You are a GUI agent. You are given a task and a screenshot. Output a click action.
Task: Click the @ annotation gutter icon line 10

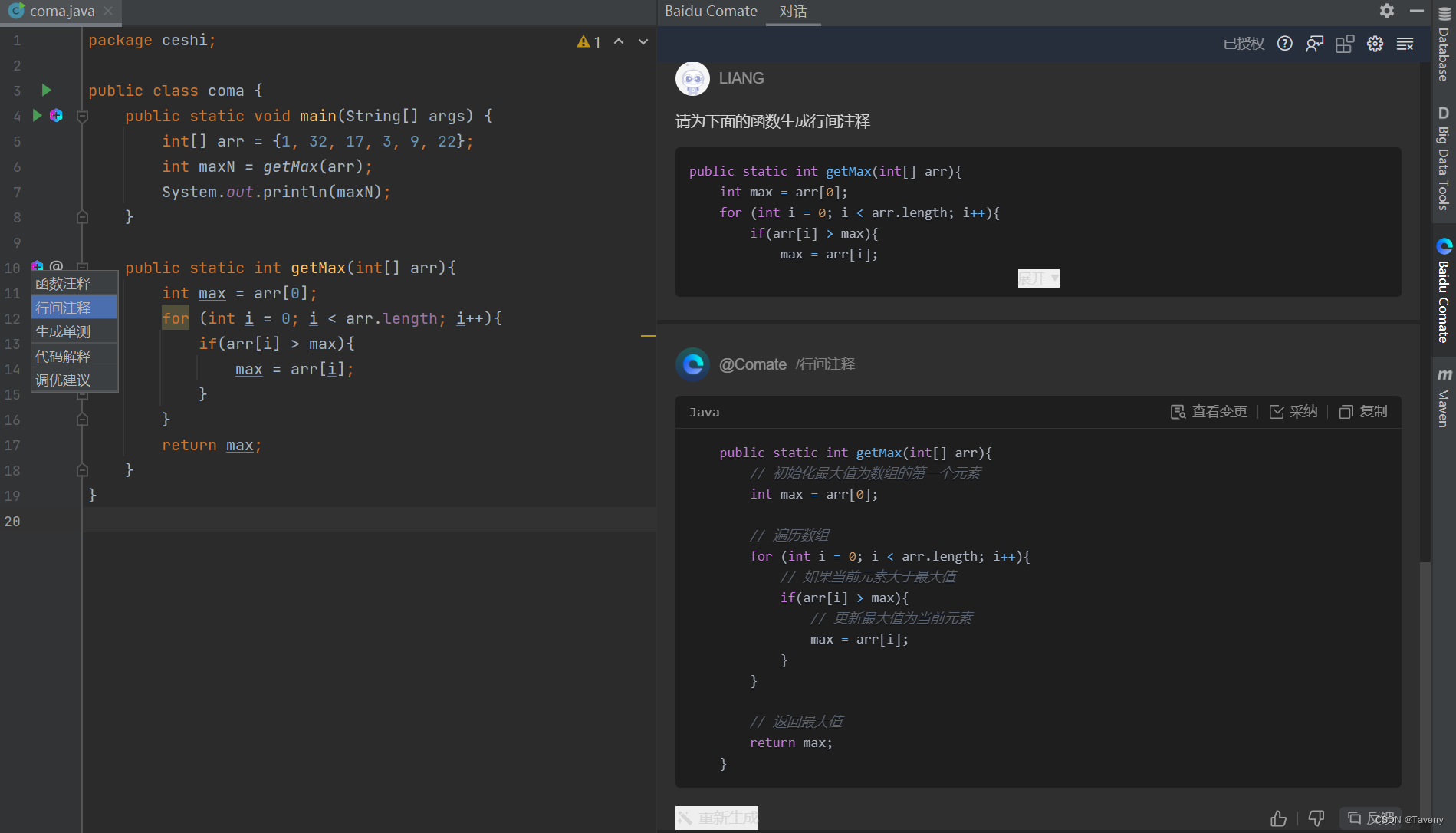pos(56,265)
